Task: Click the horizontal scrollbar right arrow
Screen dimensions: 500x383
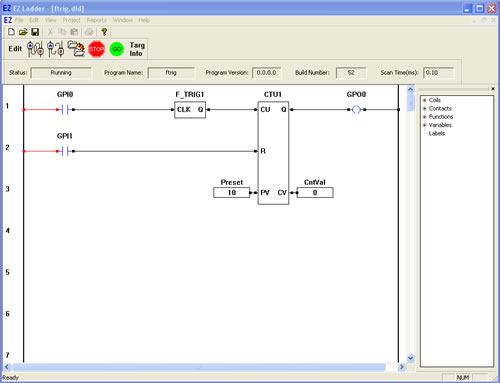Action: (402, 367)
